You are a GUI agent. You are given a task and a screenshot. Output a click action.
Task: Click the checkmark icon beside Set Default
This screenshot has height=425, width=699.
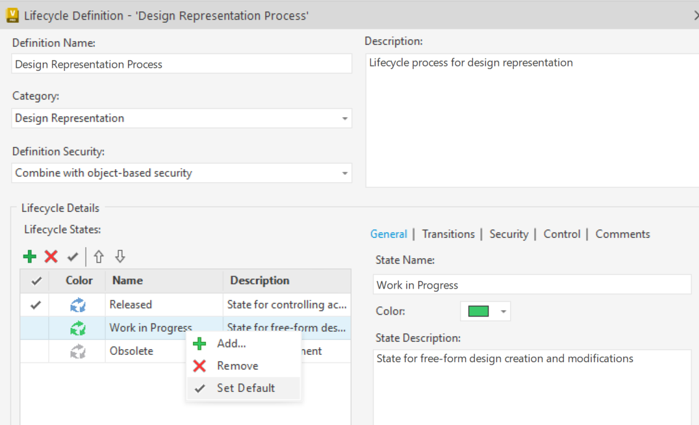[200, 388]
